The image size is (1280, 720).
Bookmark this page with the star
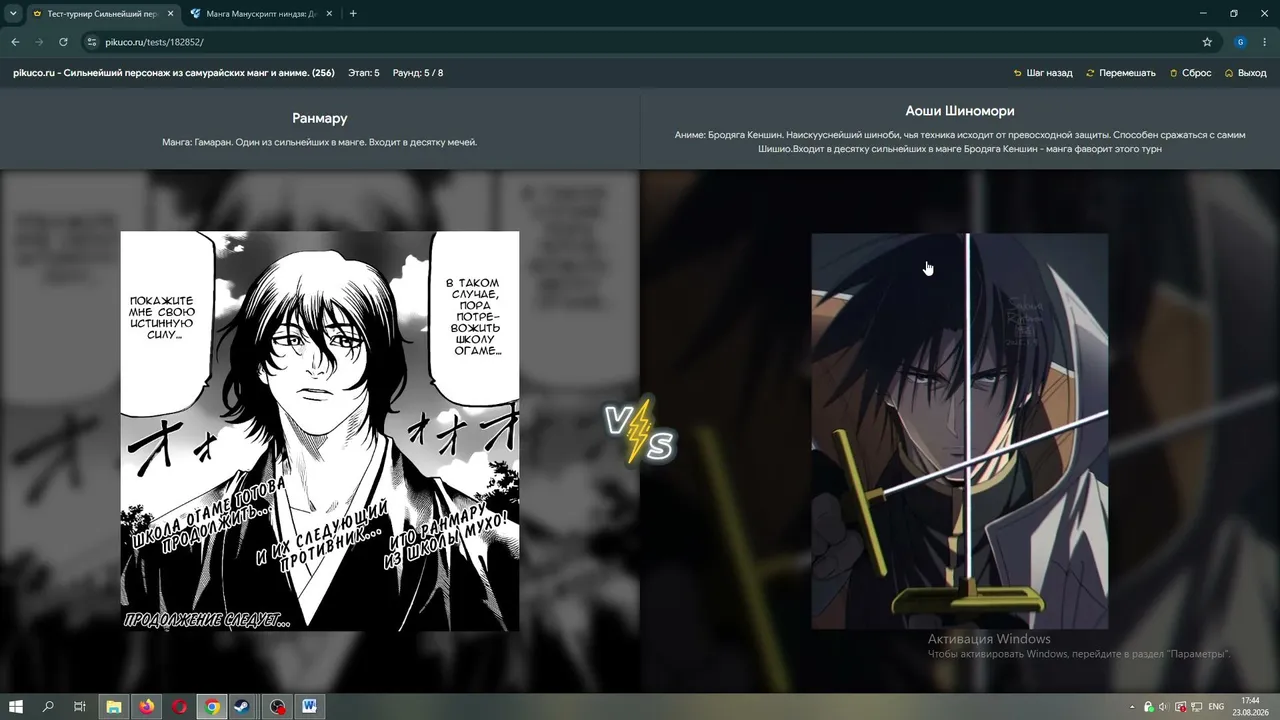1207,42
